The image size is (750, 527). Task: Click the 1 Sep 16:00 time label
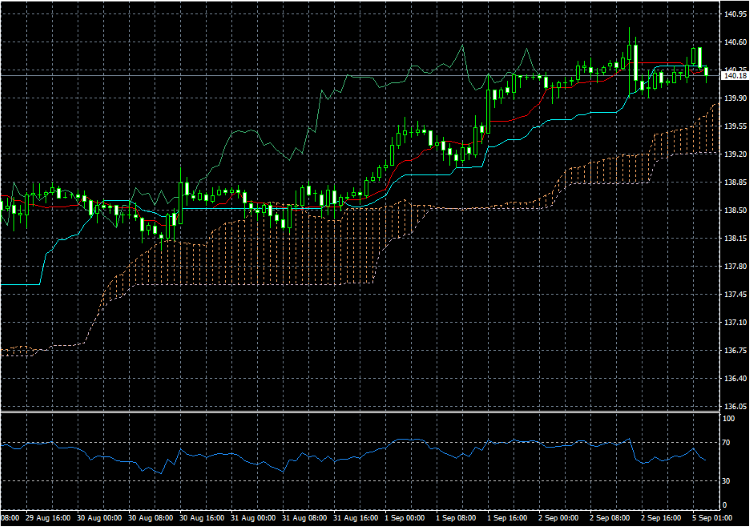tap(507, 518)
